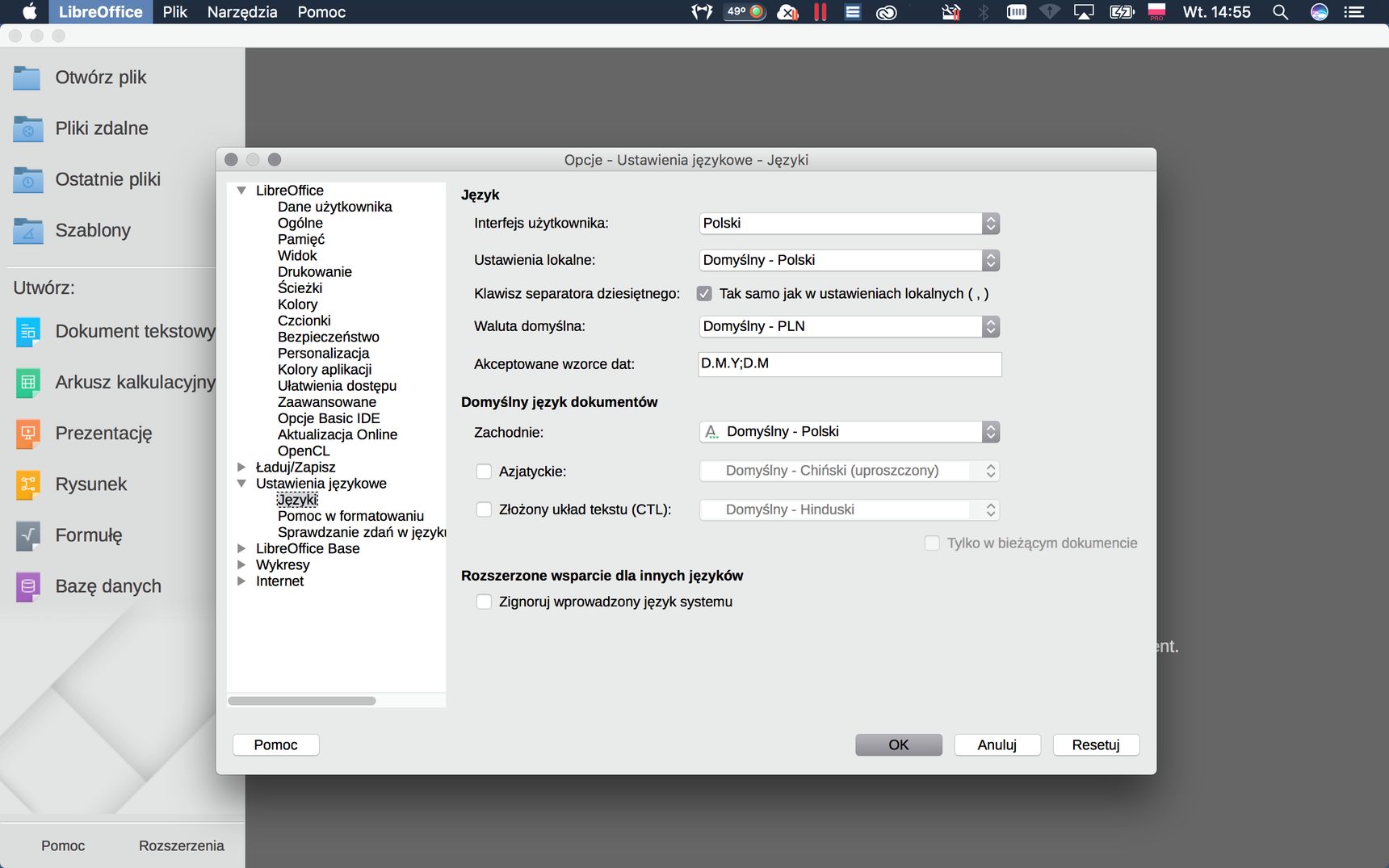
Task: Open the LibreOffice application menu
Action: (101, 12)
